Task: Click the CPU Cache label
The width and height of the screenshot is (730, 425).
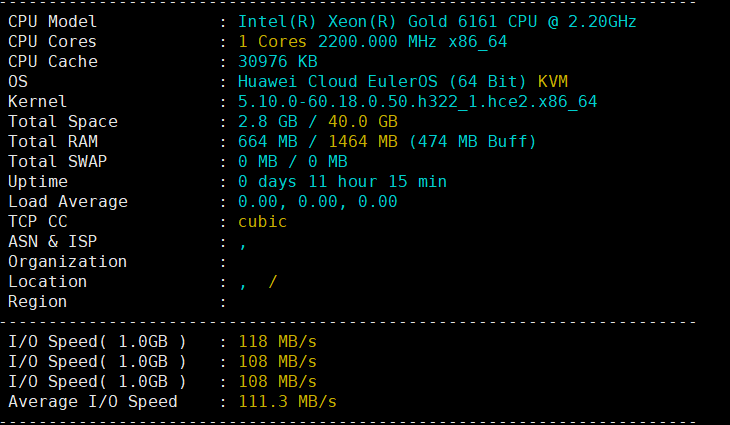Action: 53,61
